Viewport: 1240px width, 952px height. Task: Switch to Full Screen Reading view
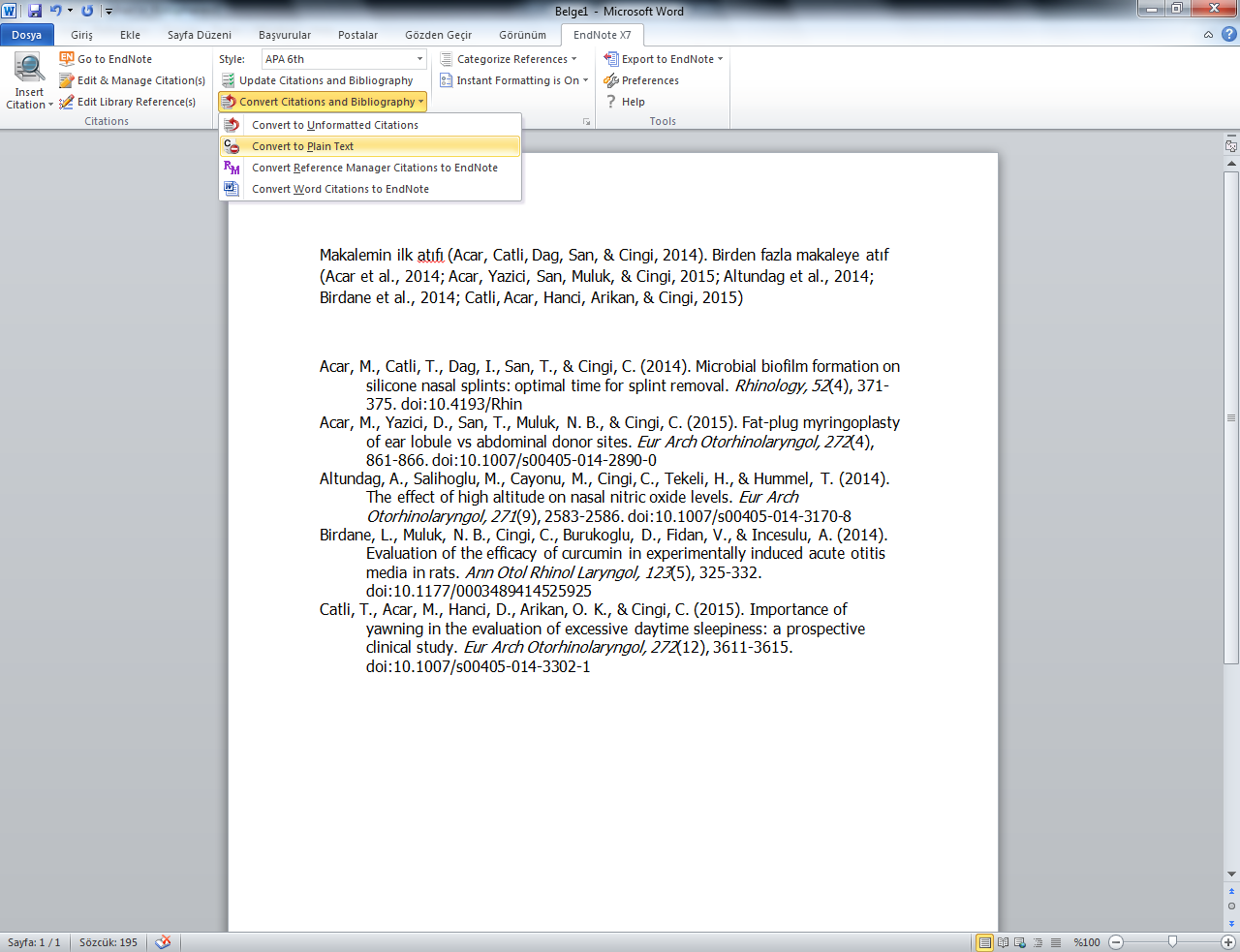click(x=1004, y=942)
